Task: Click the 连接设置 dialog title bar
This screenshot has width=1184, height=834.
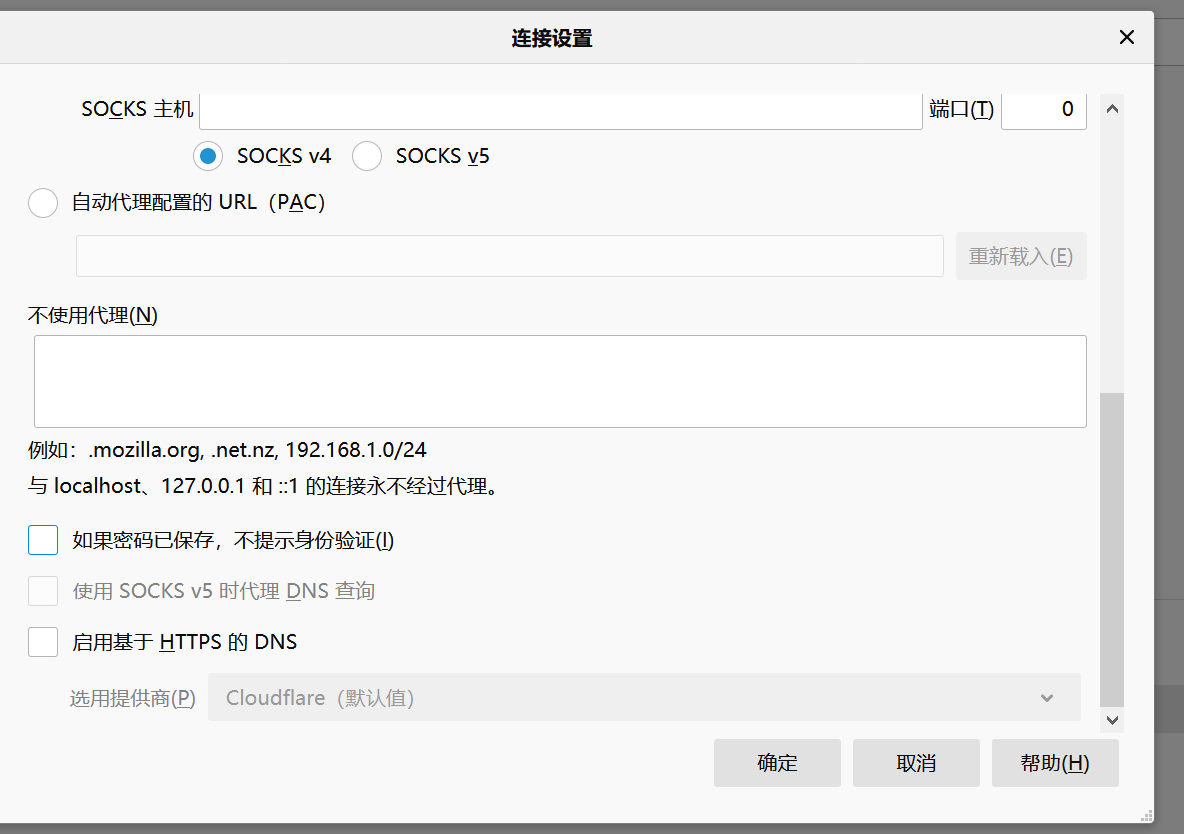Action: (x=551, y=37)
